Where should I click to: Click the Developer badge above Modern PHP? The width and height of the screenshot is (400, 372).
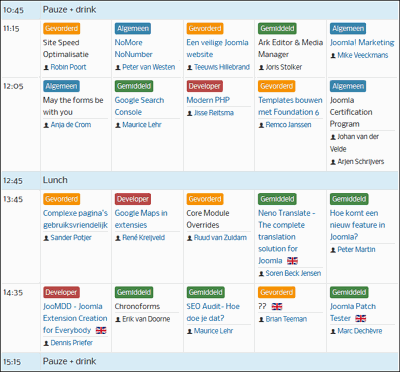pyautogui.click(x=205, y=86)
